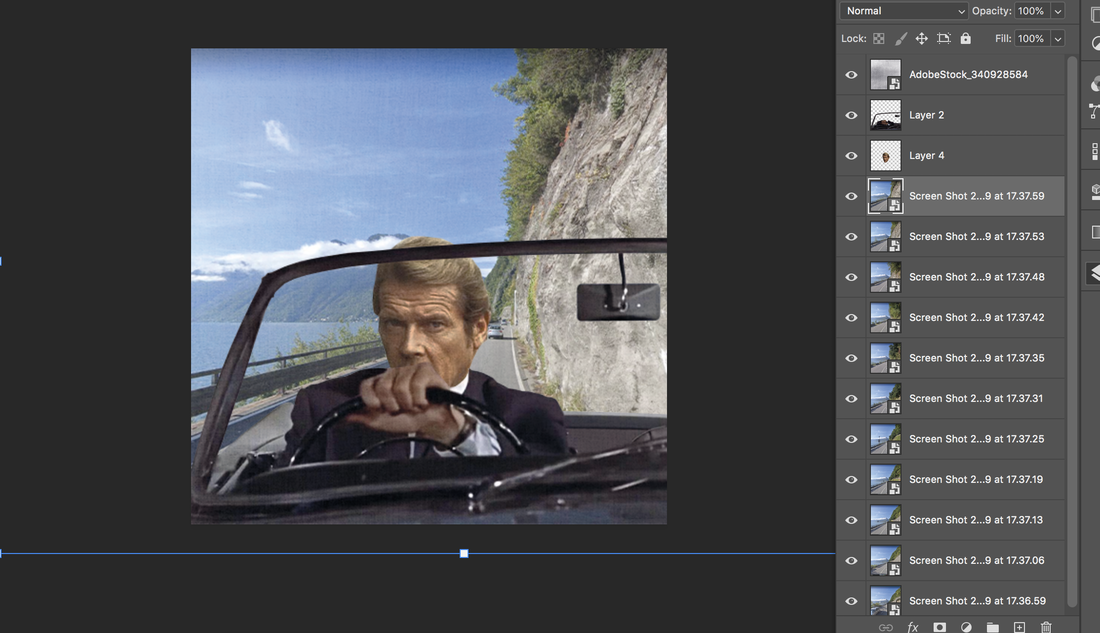
Task: Delete layer with the trash icon
Action: pyautogui.click(x=1046, y=627)
